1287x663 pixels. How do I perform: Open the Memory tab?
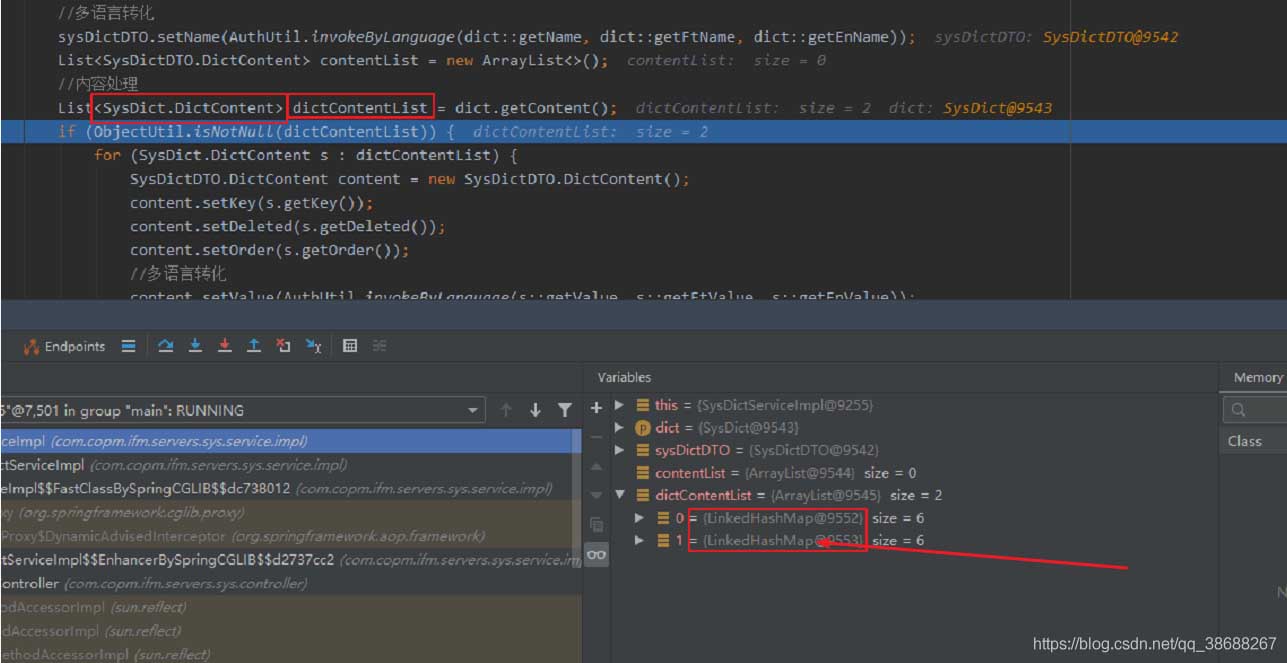point(1257,377)
